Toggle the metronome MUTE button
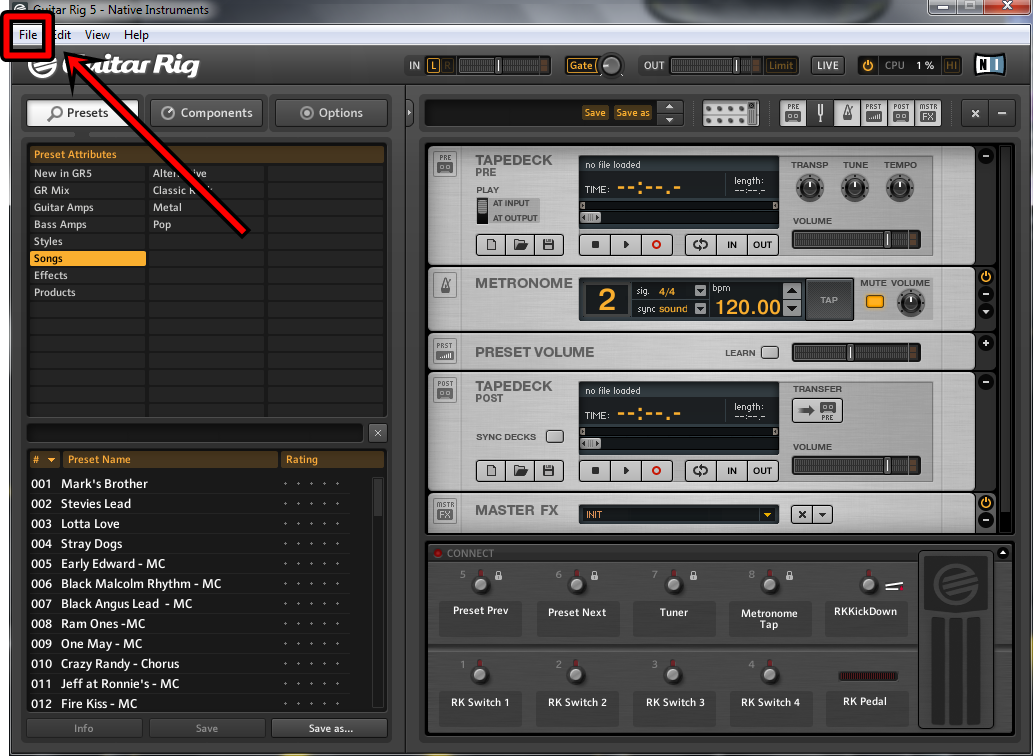The height and width of the screenshot is (756, 1033). click(x=874, y=302)
